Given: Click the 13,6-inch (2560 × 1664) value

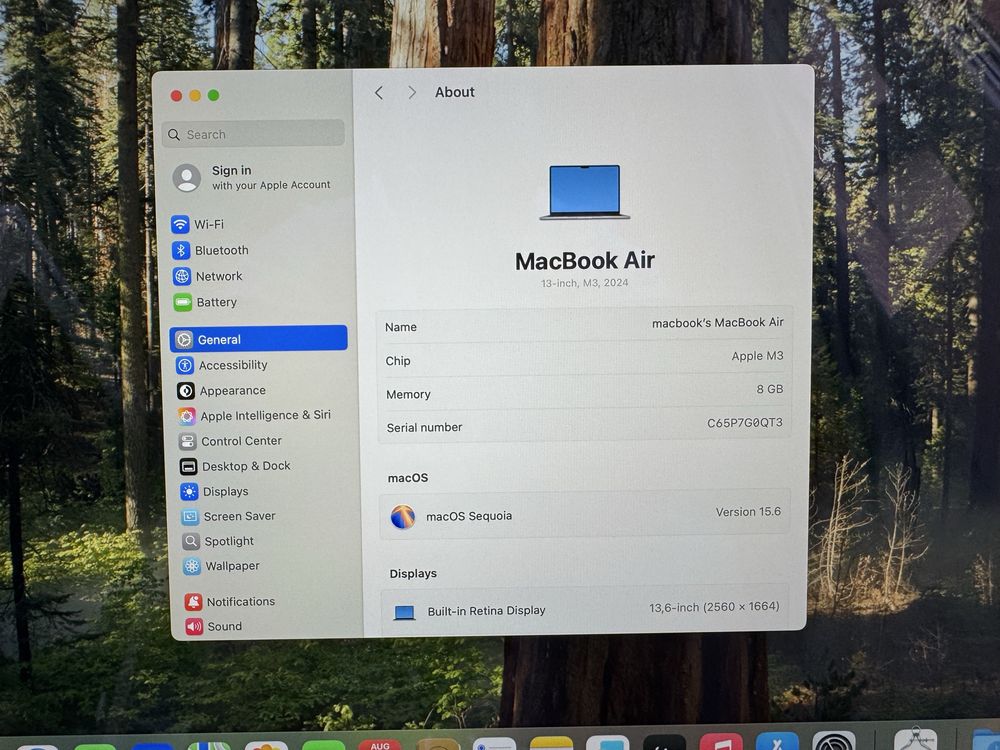Looking at the screenshot, I should [714, 607].
